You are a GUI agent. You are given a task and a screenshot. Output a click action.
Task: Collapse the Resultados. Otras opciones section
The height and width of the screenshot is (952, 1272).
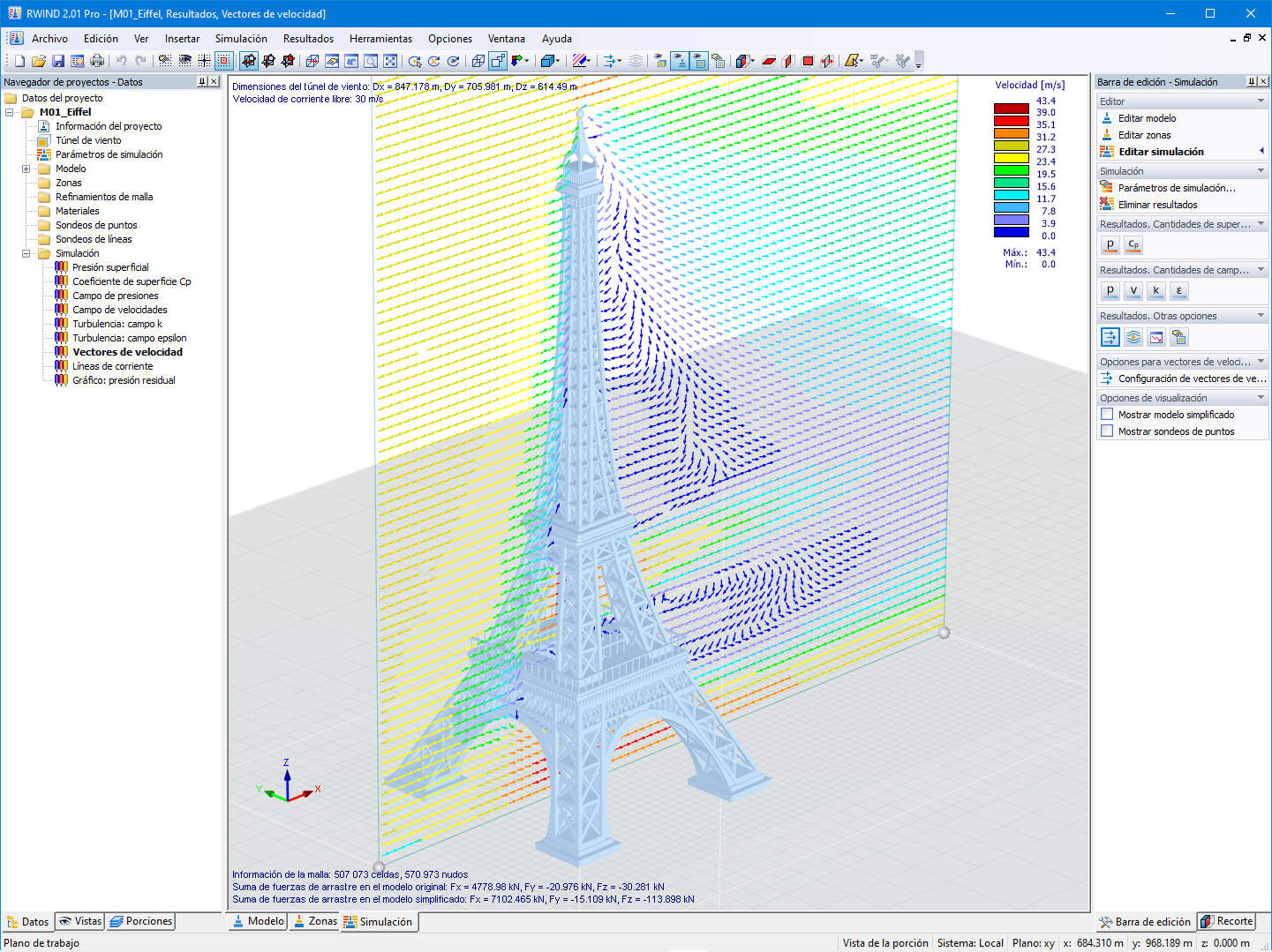[1261, 315]
